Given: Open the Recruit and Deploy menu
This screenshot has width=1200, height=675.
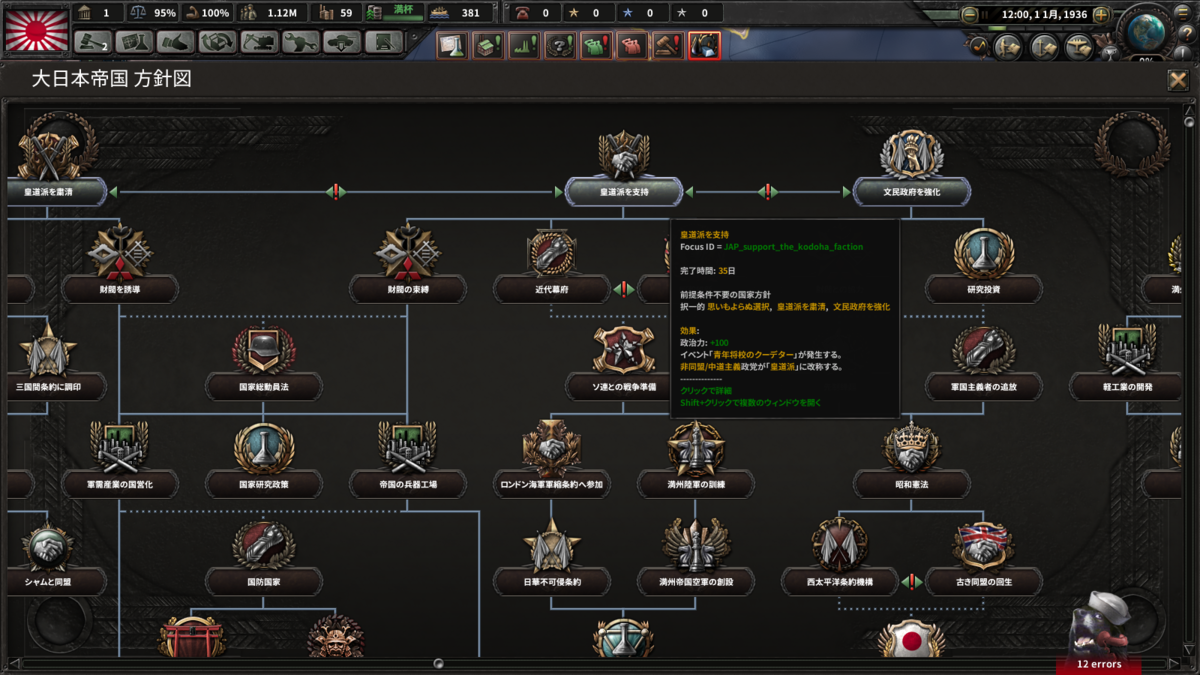Looking at the screenshot, I should (x=341, y=43).
